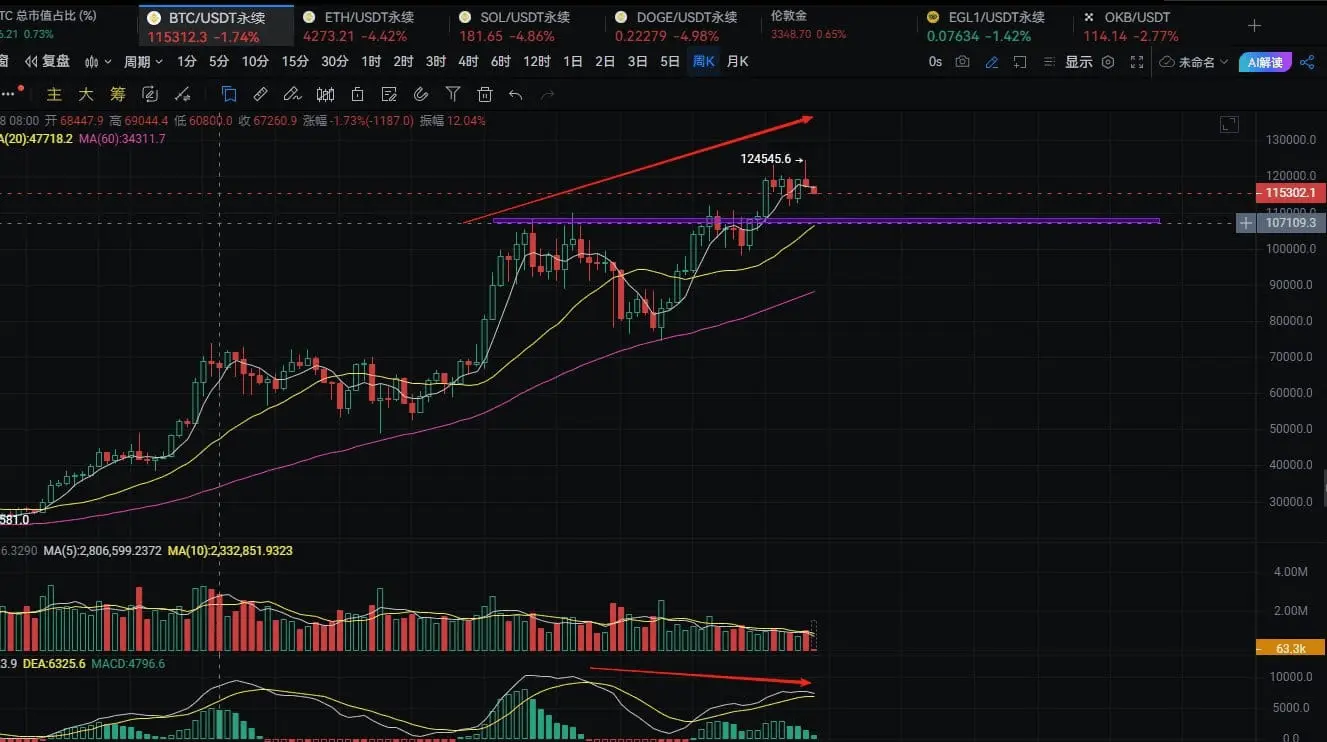Select the 3日 timeframe
Viewport: 1327px width, 742px height.
pos(637,61)
